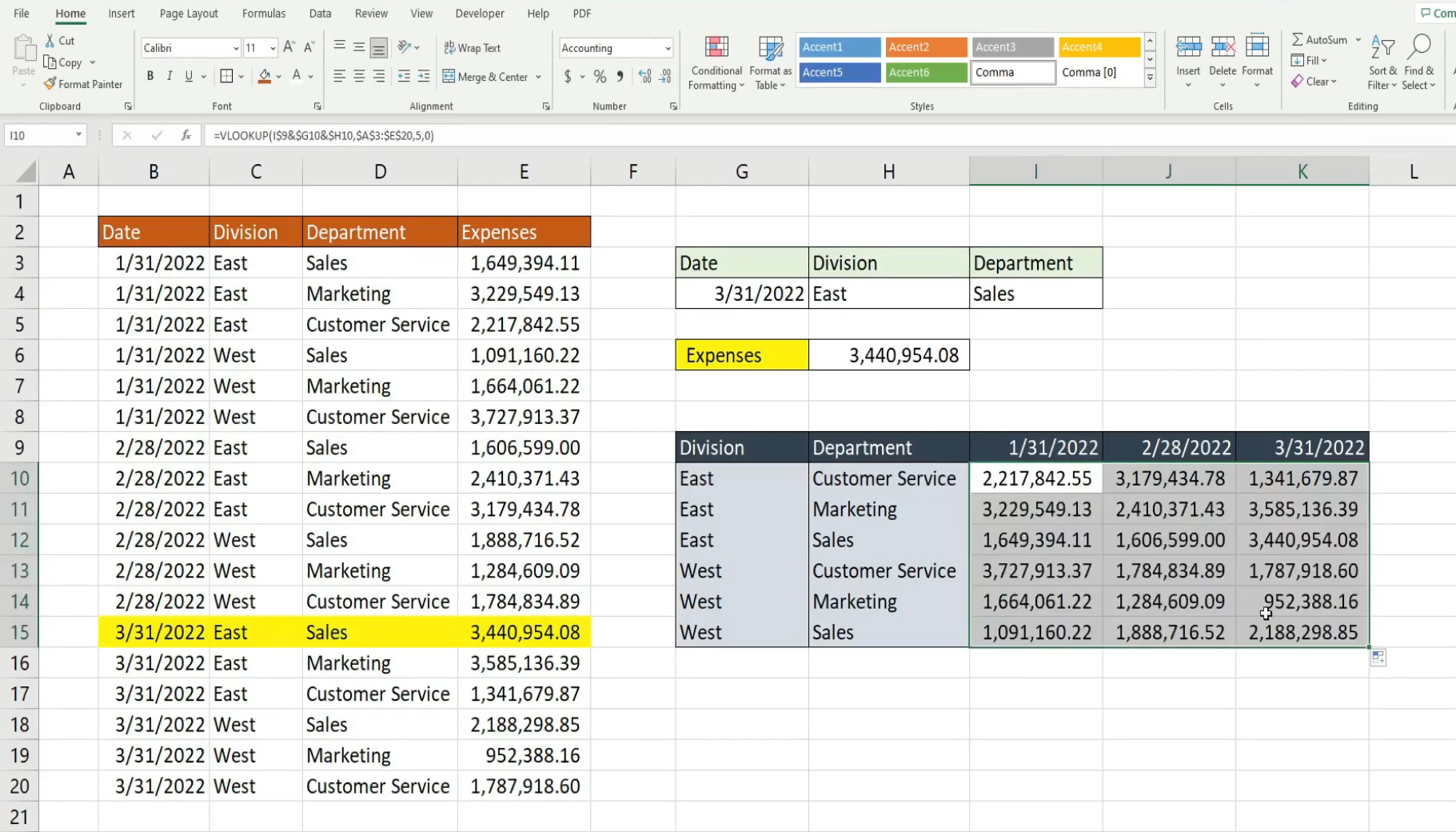Click the Insert Function fx icon
Image resolution: width=1456 pixels, height=832 pixels.
point(185,135)
